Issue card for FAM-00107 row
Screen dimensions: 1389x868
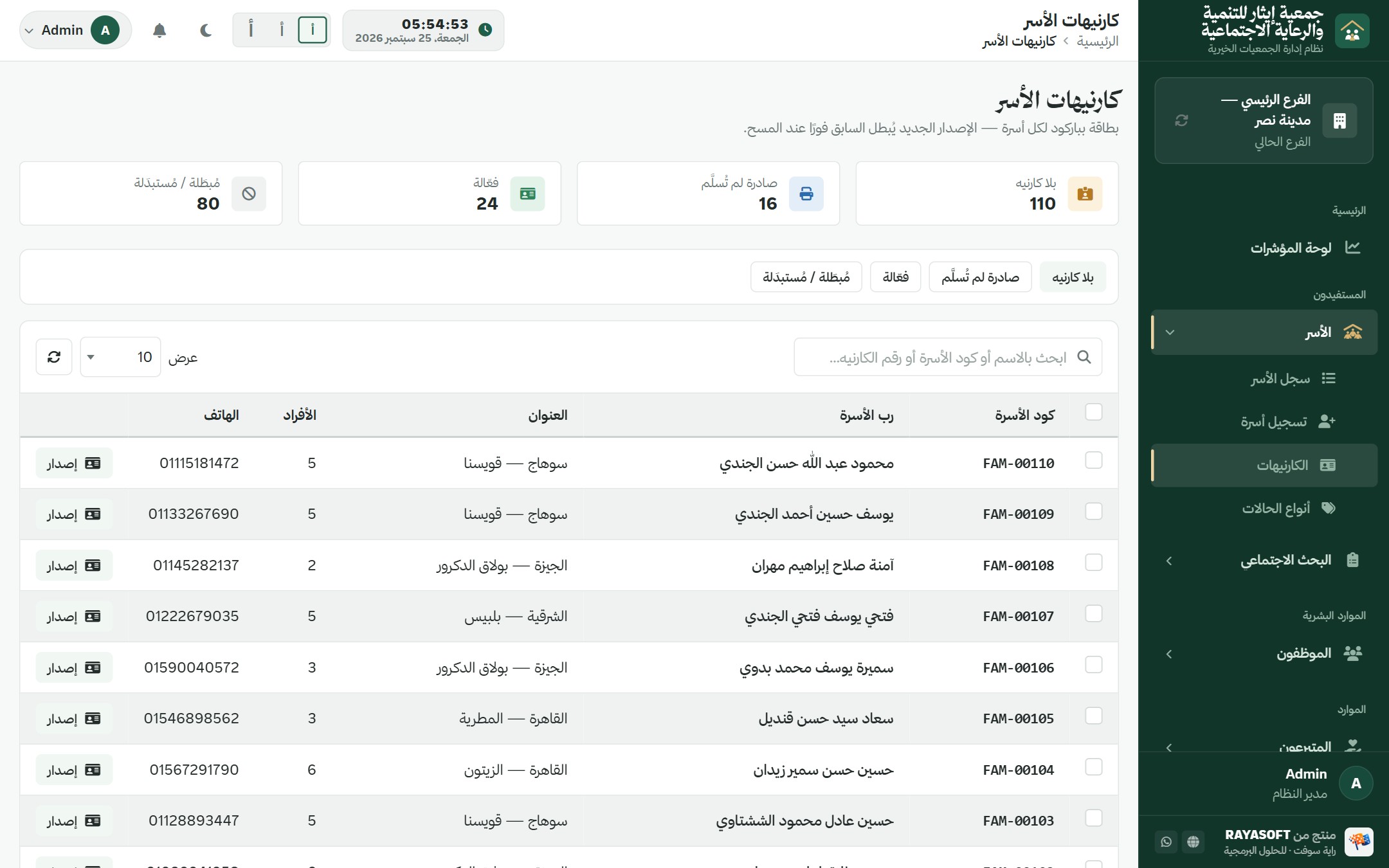click(74, 617)
